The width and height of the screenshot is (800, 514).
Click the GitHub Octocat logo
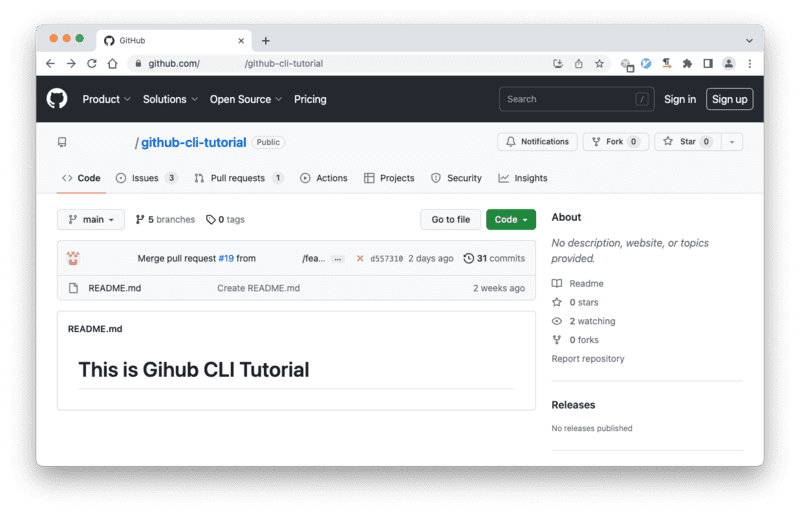point(57,99)
